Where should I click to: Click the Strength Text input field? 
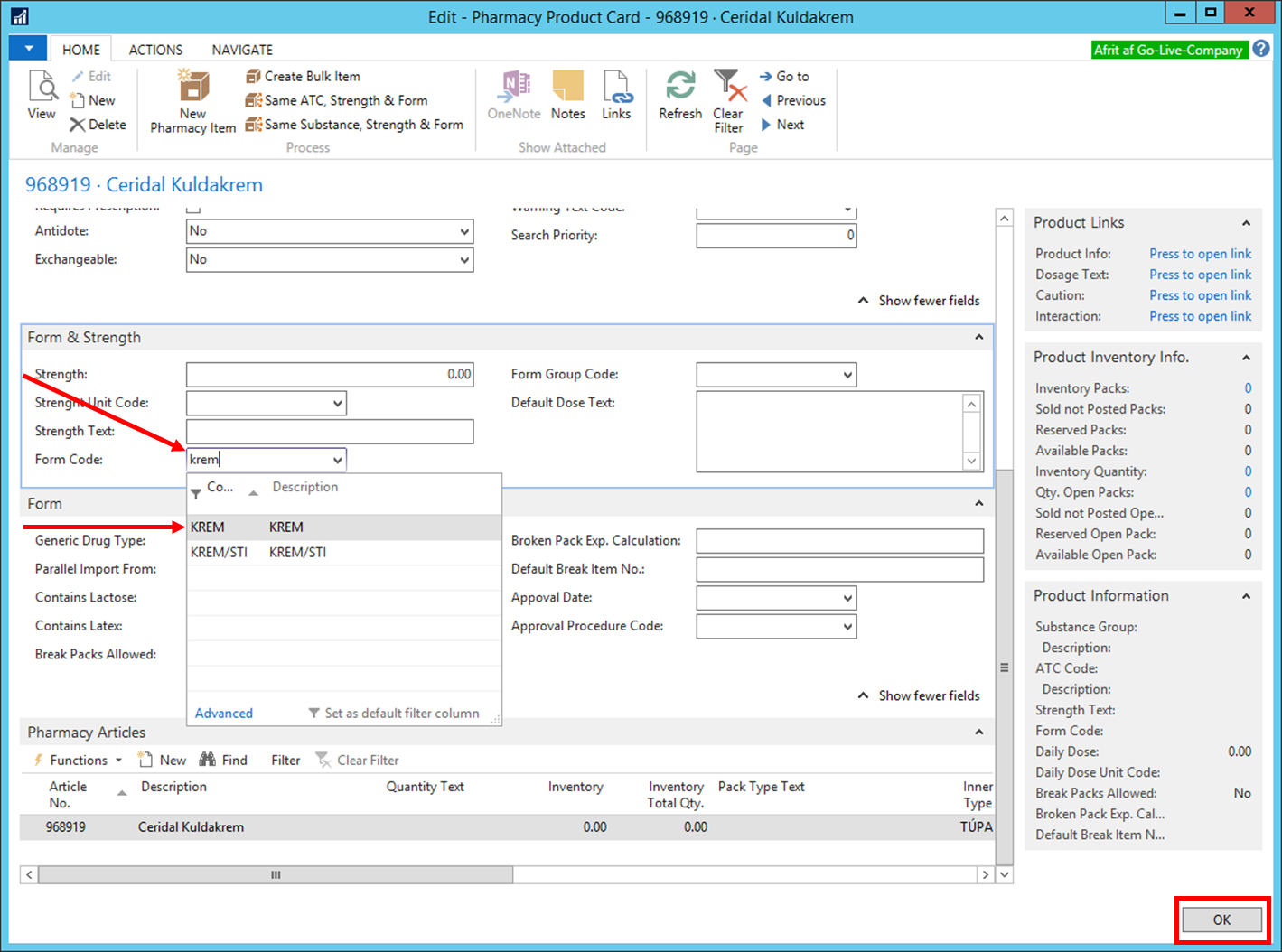tap(330, 432)
